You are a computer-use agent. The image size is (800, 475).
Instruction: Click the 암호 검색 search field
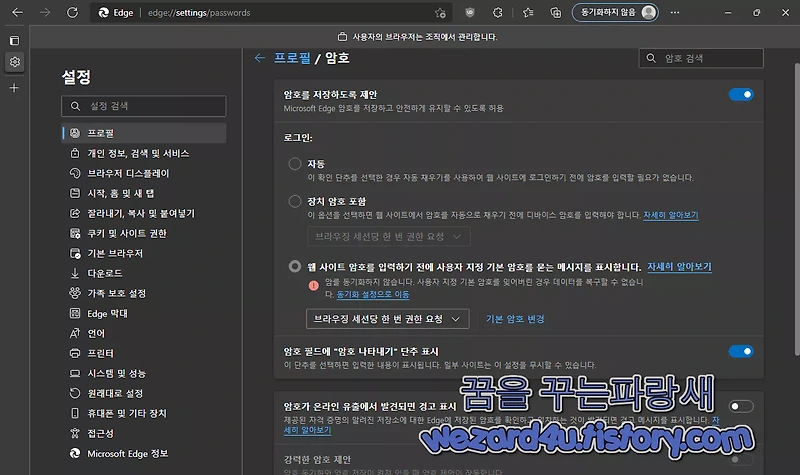(701, 58)
